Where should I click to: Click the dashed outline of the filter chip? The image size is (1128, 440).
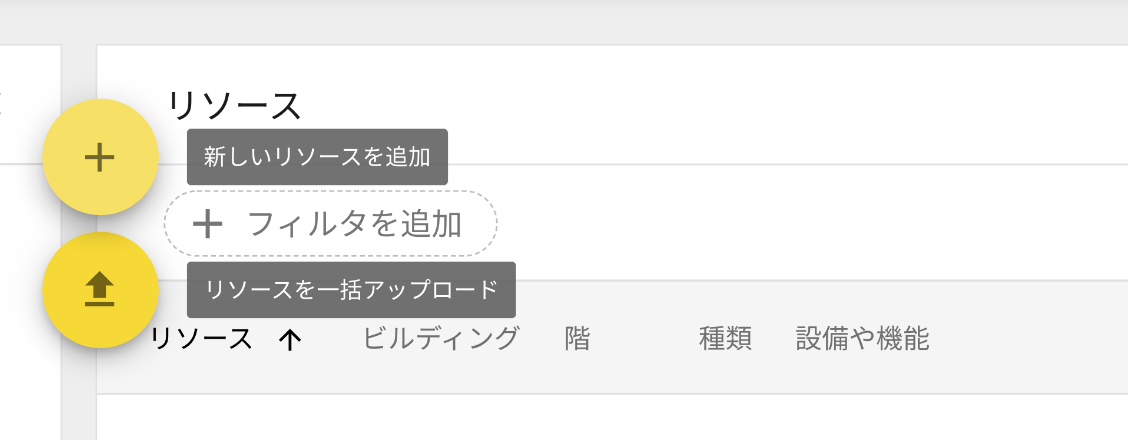click(330, 191)
